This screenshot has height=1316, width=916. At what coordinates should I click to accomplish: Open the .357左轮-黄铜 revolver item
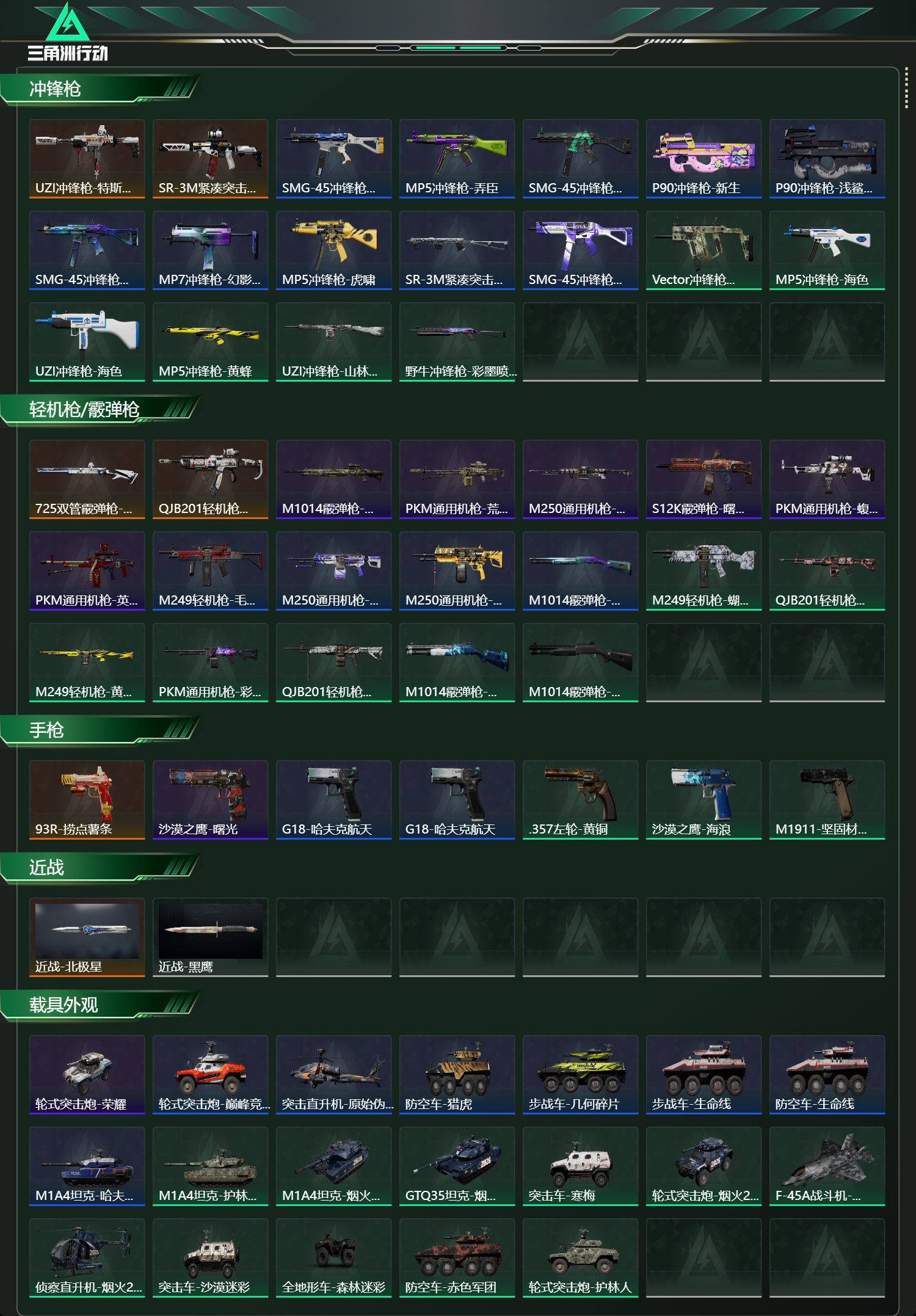pos(580,800)
